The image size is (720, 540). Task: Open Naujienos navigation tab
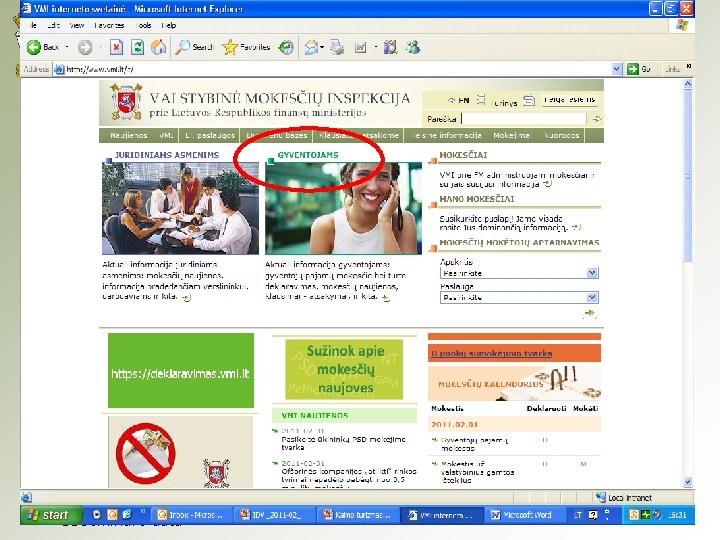point(129,135)
